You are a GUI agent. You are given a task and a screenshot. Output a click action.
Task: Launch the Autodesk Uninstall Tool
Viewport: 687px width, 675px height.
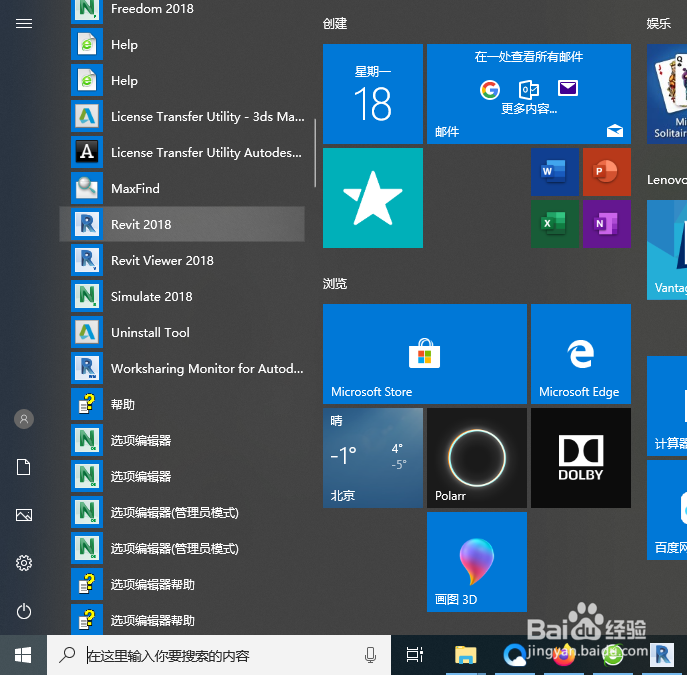tap(182, 332)
